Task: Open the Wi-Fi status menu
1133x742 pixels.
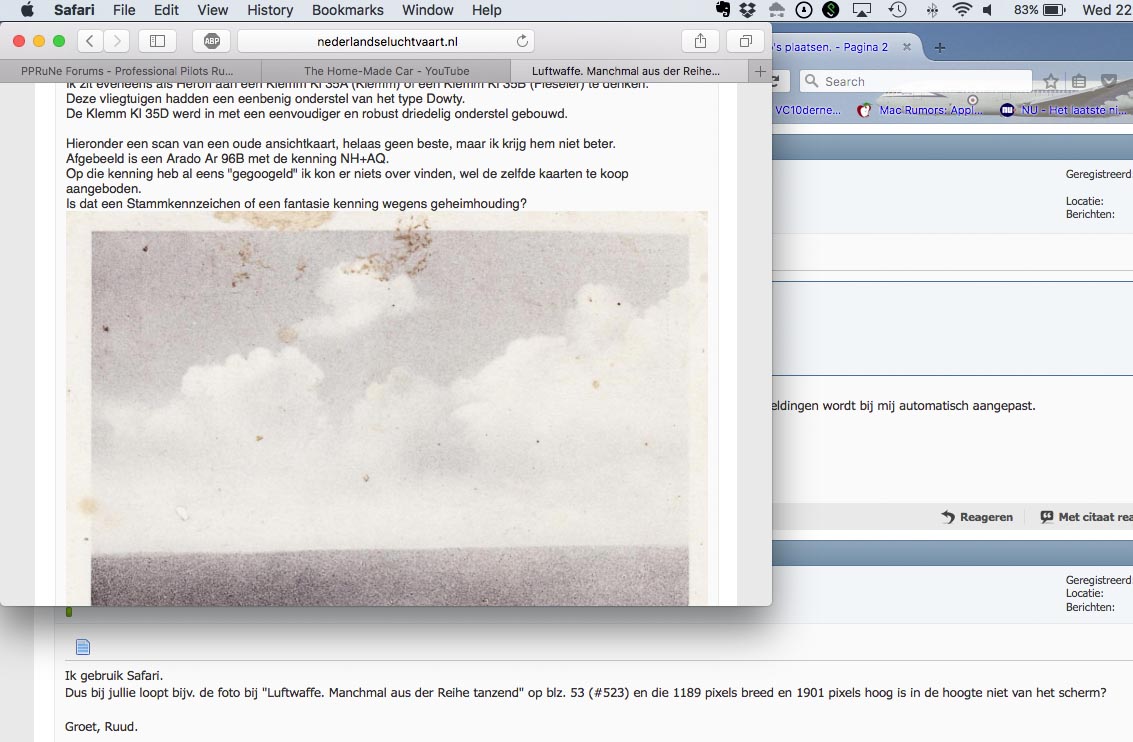Action: click(962, 10)
